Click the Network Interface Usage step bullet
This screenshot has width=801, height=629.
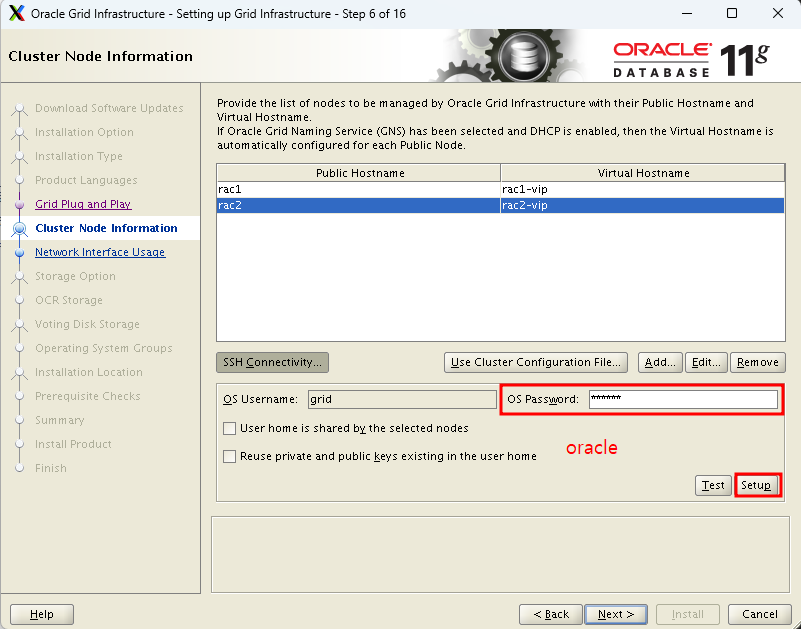pos(19,252)
